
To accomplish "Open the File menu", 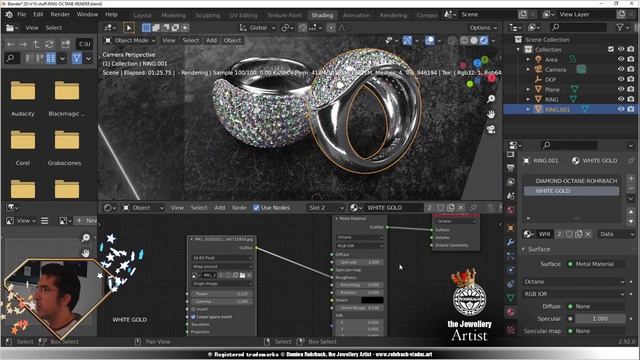I will tap(22, 14).
